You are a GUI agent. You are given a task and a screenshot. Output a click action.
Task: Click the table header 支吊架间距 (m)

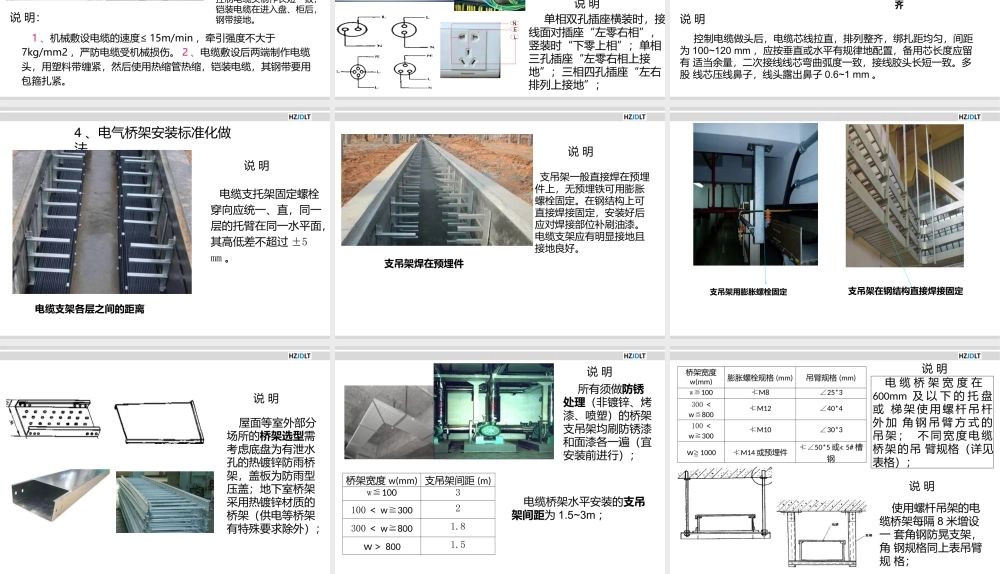coord(458,481)
